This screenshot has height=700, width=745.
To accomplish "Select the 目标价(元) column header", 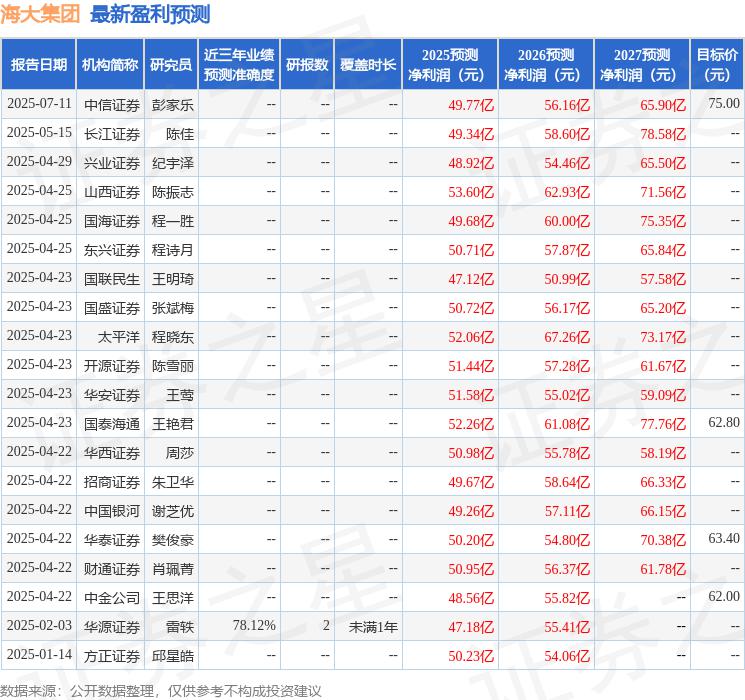I will (x=717, y=65).
